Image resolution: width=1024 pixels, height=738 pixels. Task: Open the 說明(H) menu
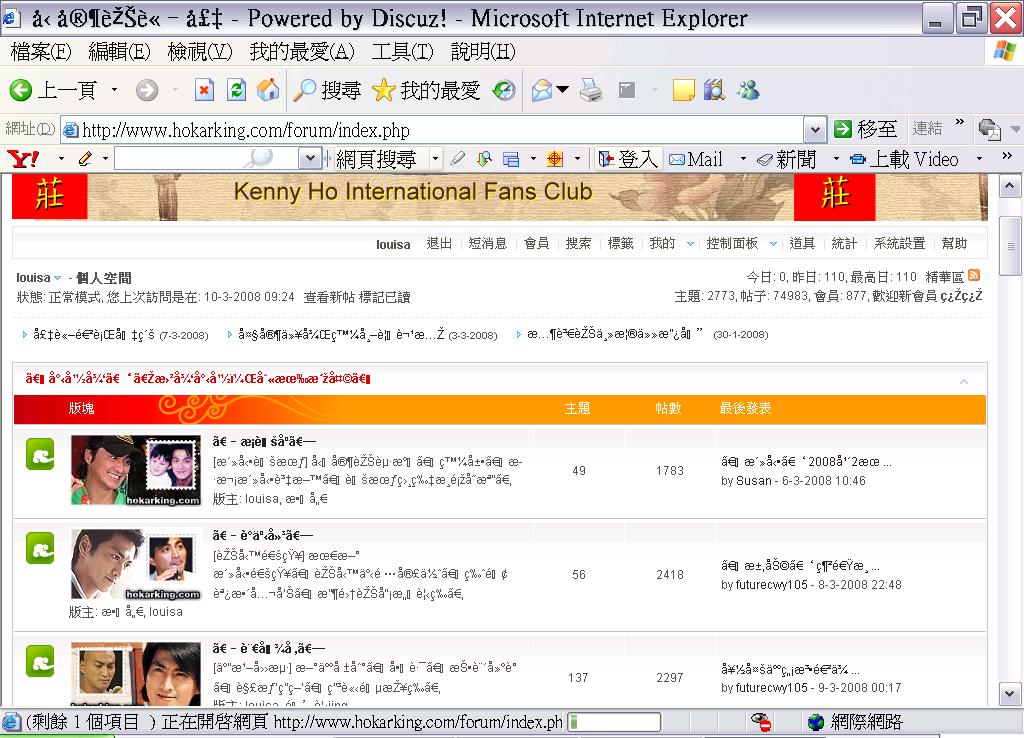483,52
